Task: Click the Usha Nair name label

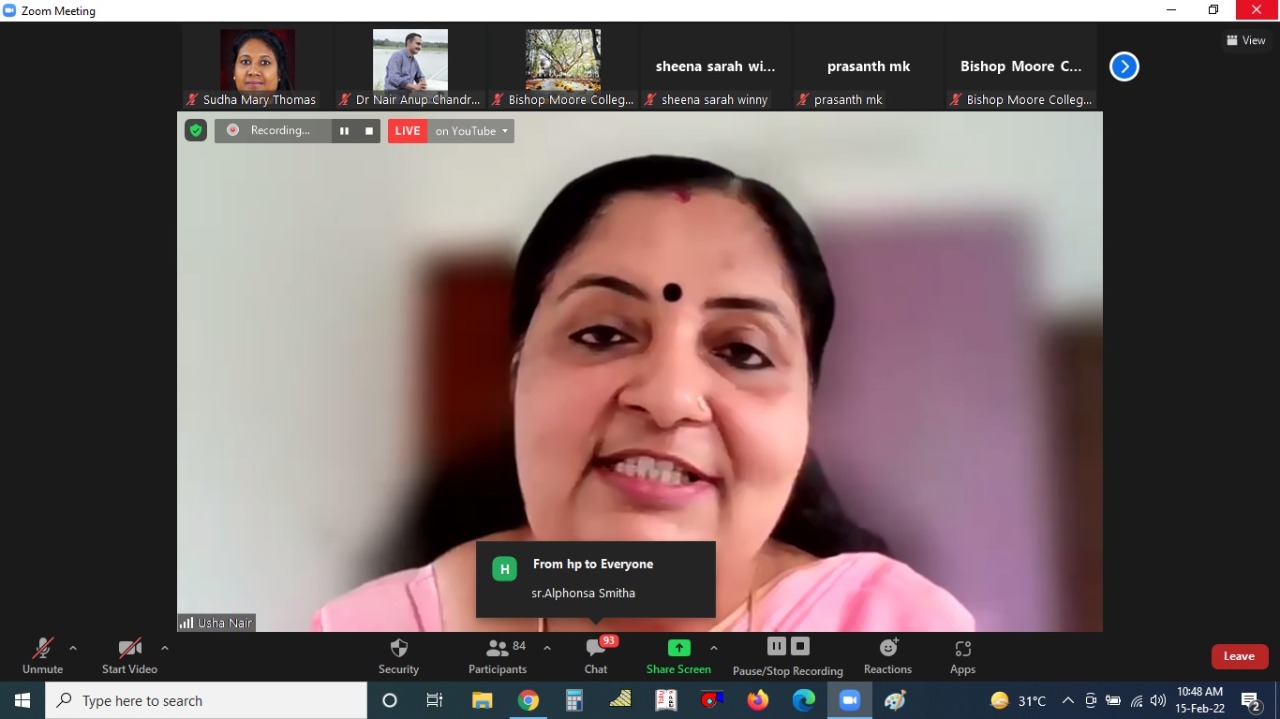Action: (216, 623)
